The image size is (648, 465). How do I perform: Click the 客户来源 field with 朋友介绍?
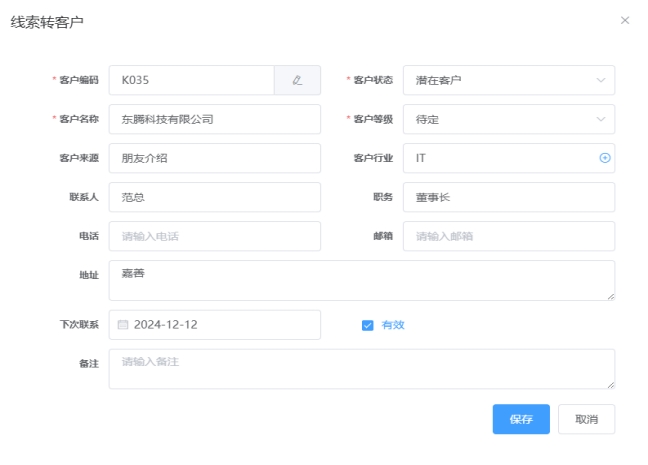pos(214,158)
